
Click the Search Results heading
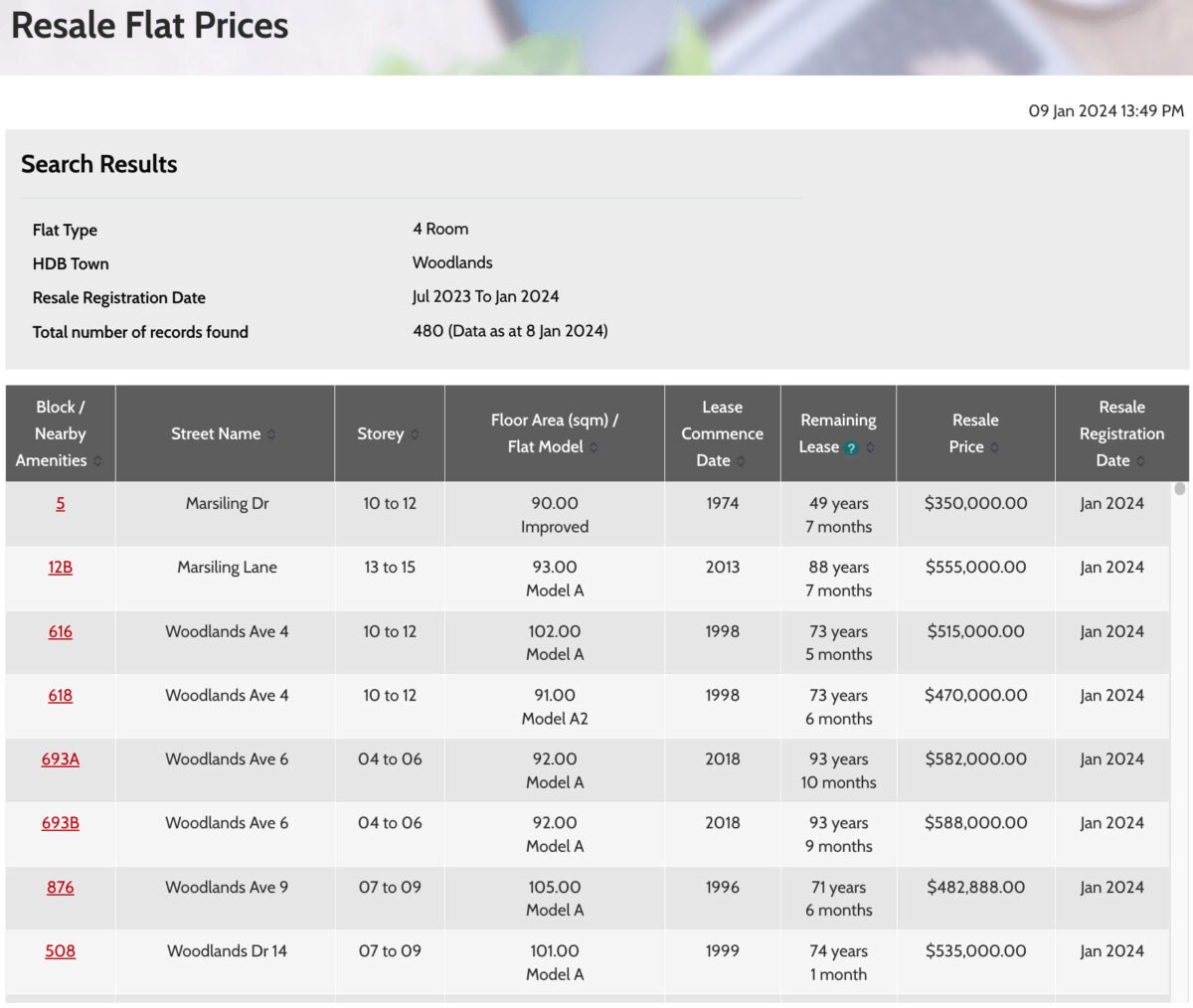tap(98, 163)
